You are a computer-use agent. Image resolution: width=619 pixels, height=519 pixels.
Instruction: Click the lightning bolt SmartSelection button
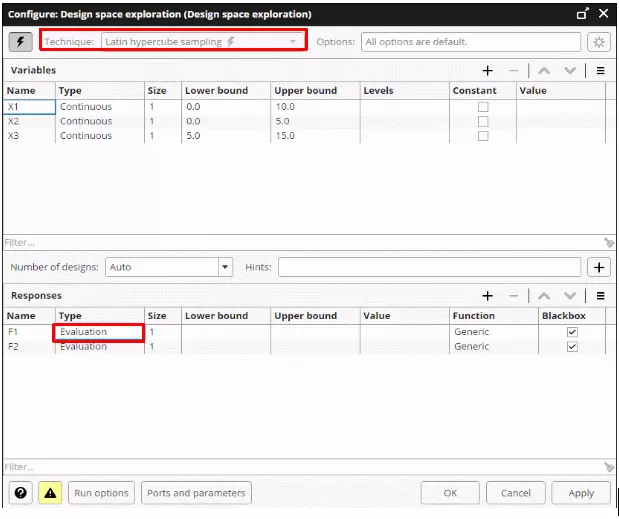point(20,42)
